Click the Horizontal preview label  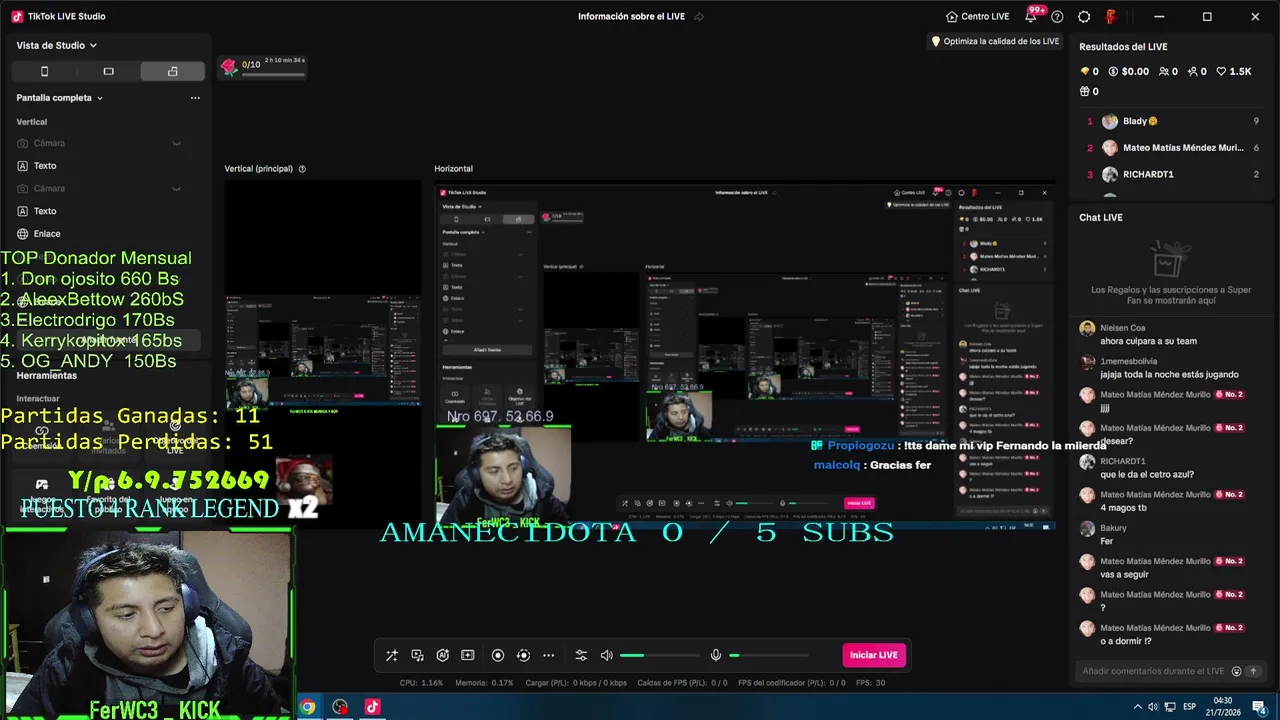pos(453,169)
